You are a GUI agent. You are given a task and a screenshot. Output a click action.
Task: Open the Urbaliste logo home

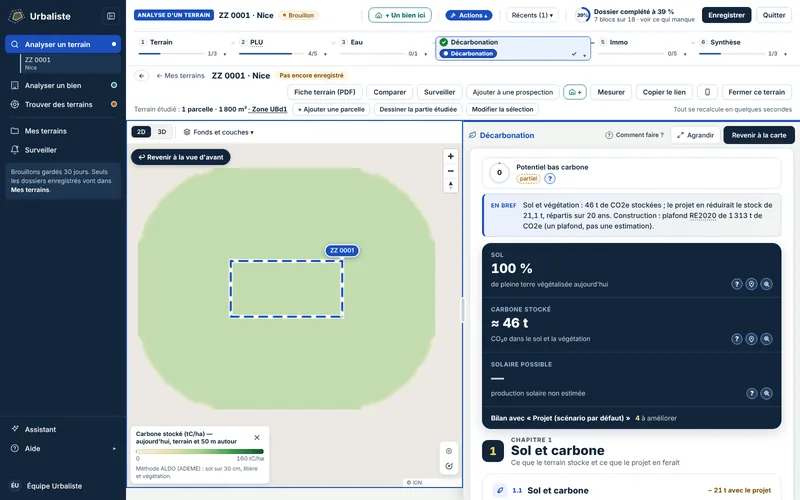point(40,16)
